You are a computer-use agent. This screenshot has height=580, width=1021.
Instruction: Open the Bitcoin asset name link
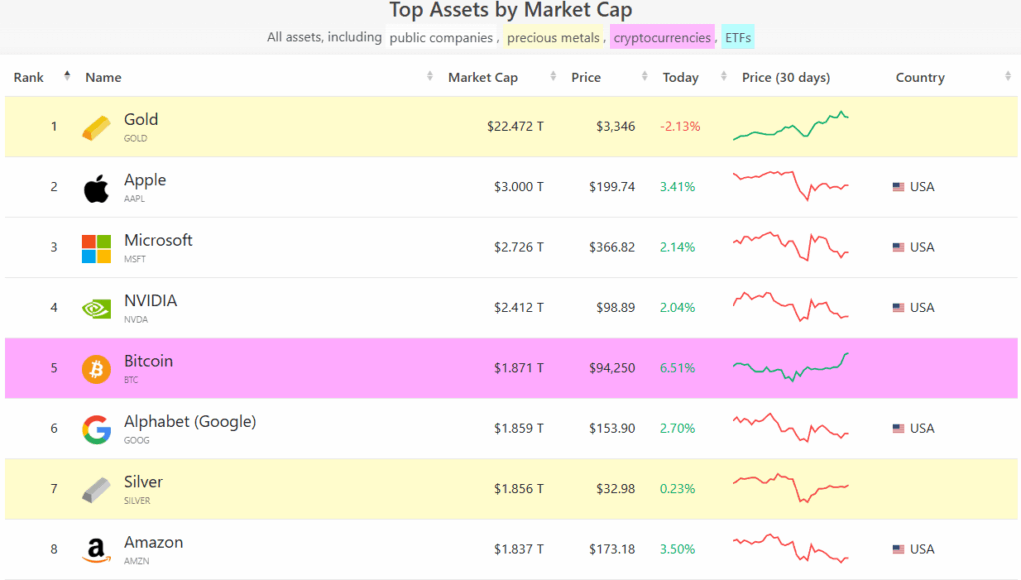pyautogui.click(x=148, y=361)
